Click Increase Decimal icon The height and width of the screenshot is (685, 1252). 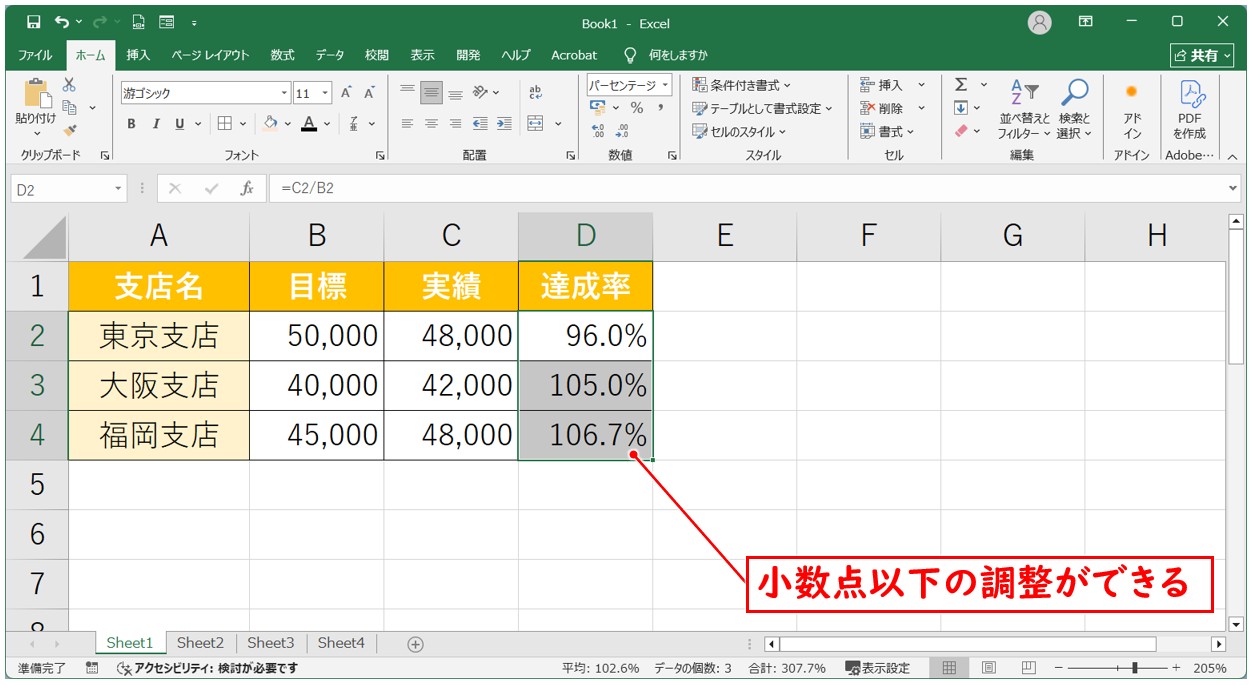tap(598, 131)
